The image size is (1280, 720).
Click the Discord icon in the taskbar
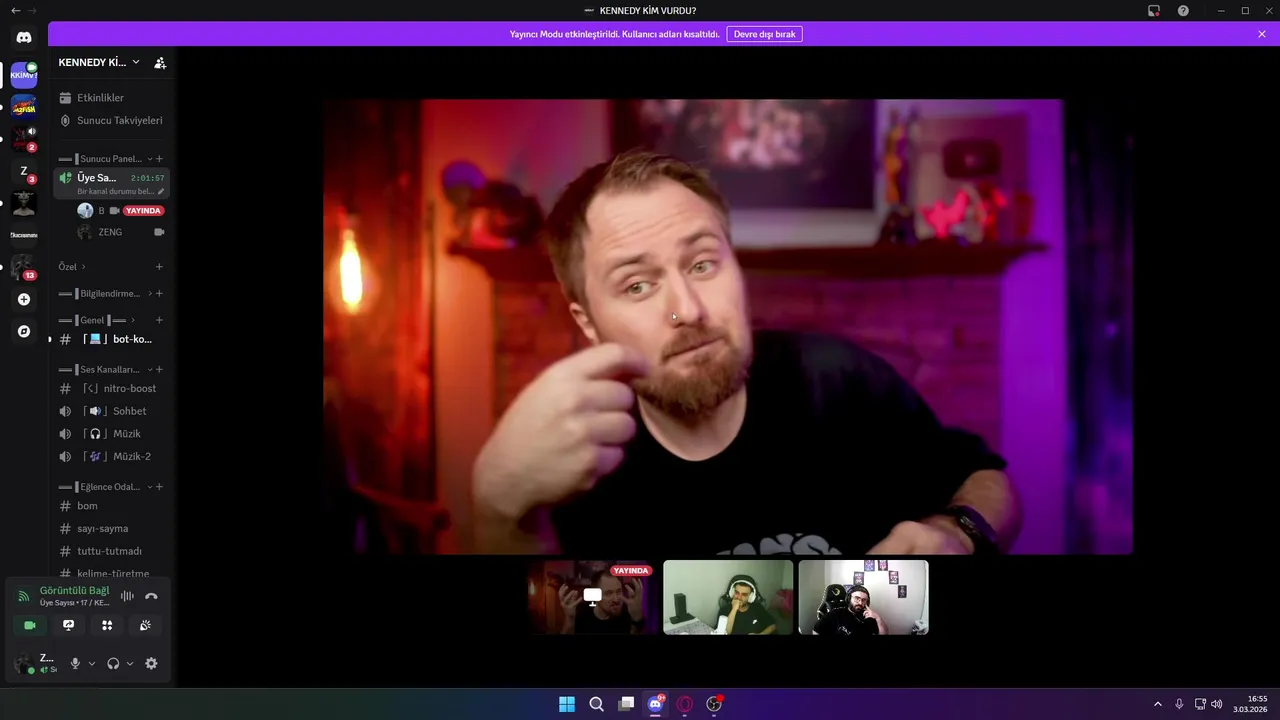click(x=656, y=704)
